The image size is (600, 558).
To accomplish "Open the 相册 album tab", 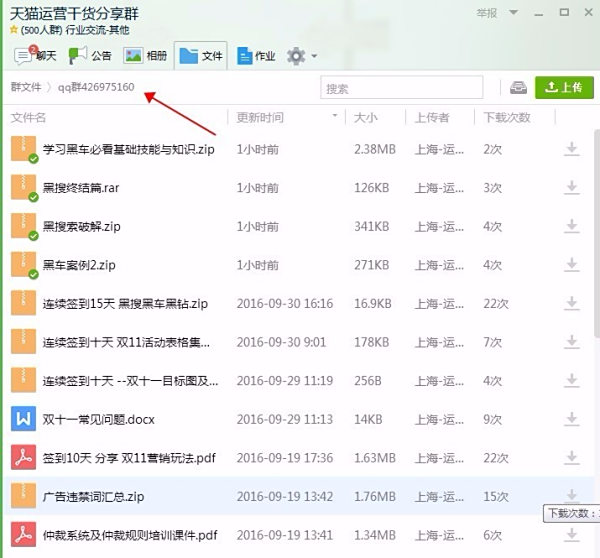I will pos(145,56).
